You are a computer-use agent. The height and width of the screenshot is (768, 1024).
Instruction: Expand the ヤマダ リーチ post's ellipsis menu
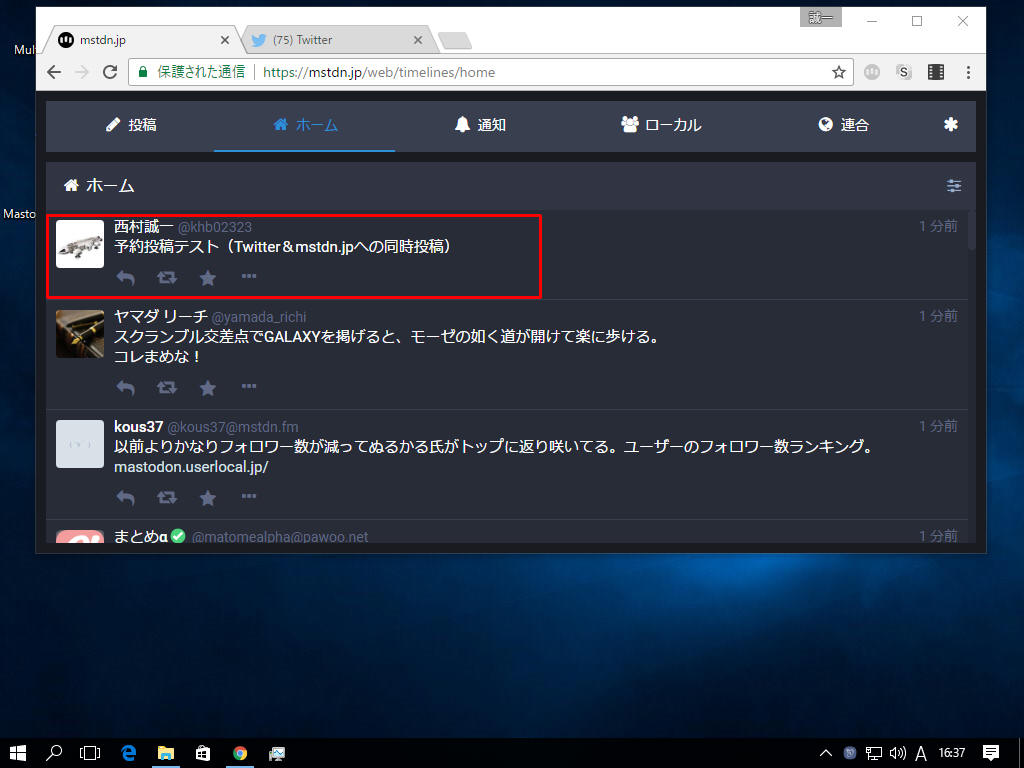249,386
